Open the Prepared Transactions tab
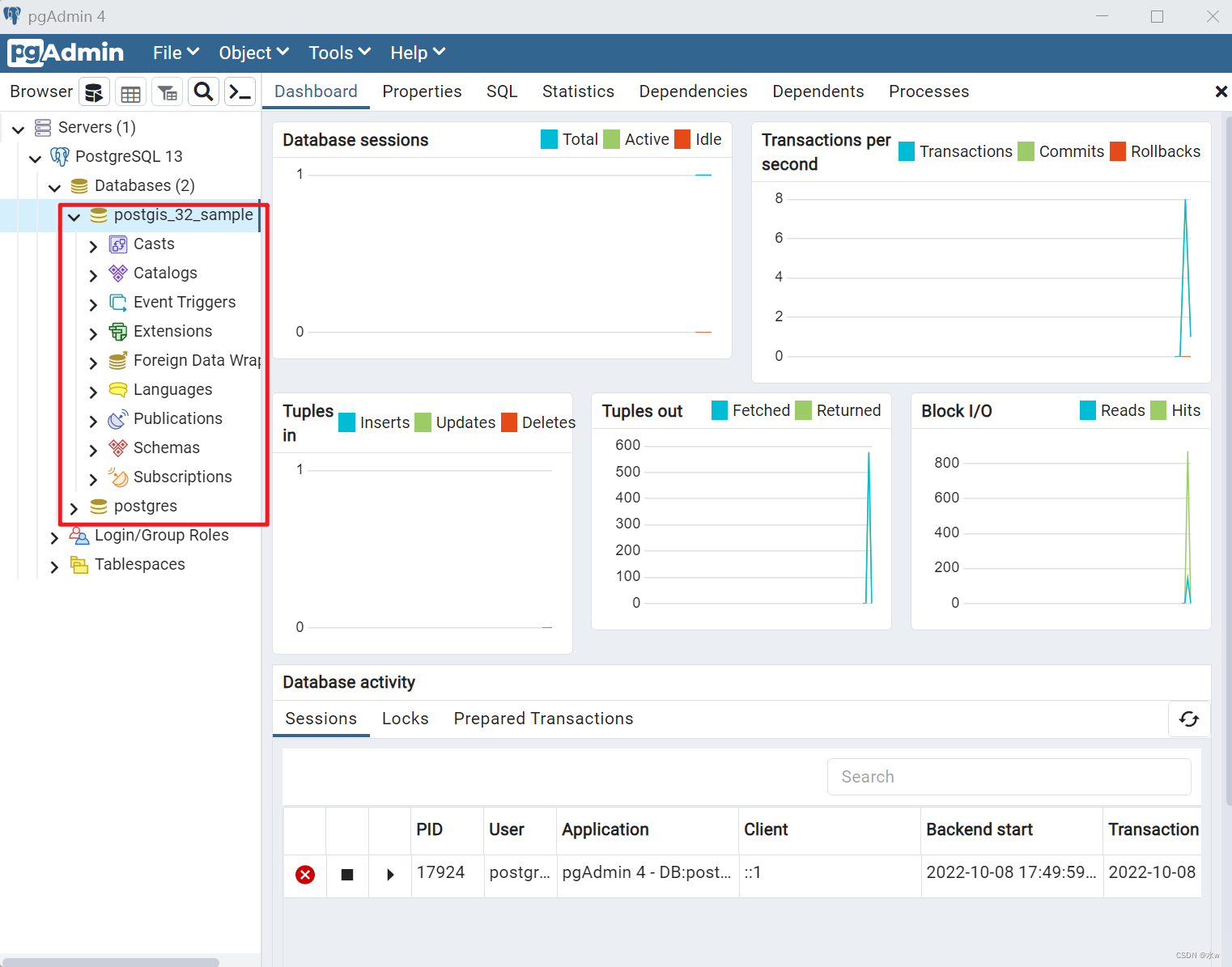The width and height of the screenshot is (1232, 967). 543,719
